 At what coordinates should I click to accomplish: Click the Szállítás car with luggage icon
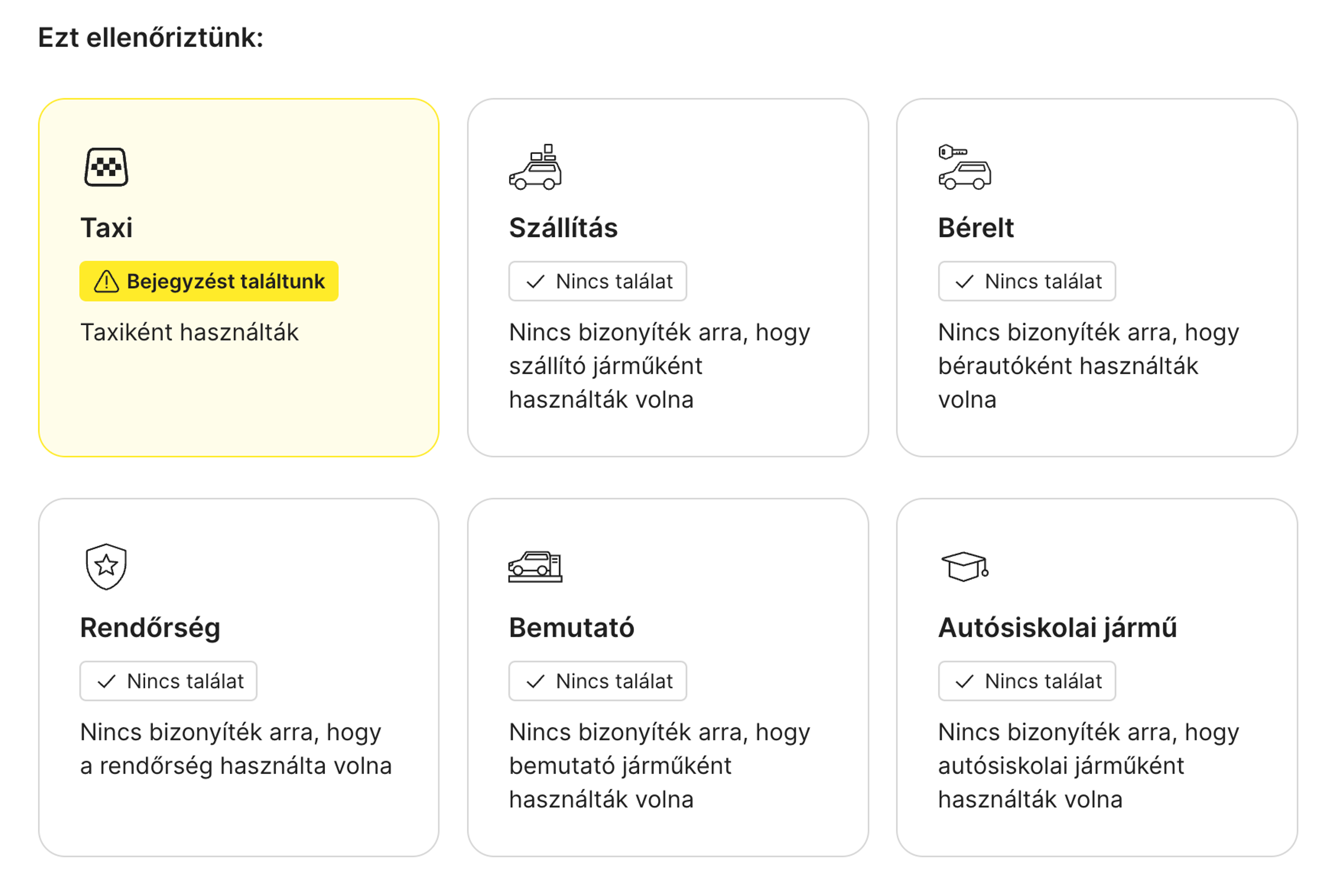click(535, 167)
